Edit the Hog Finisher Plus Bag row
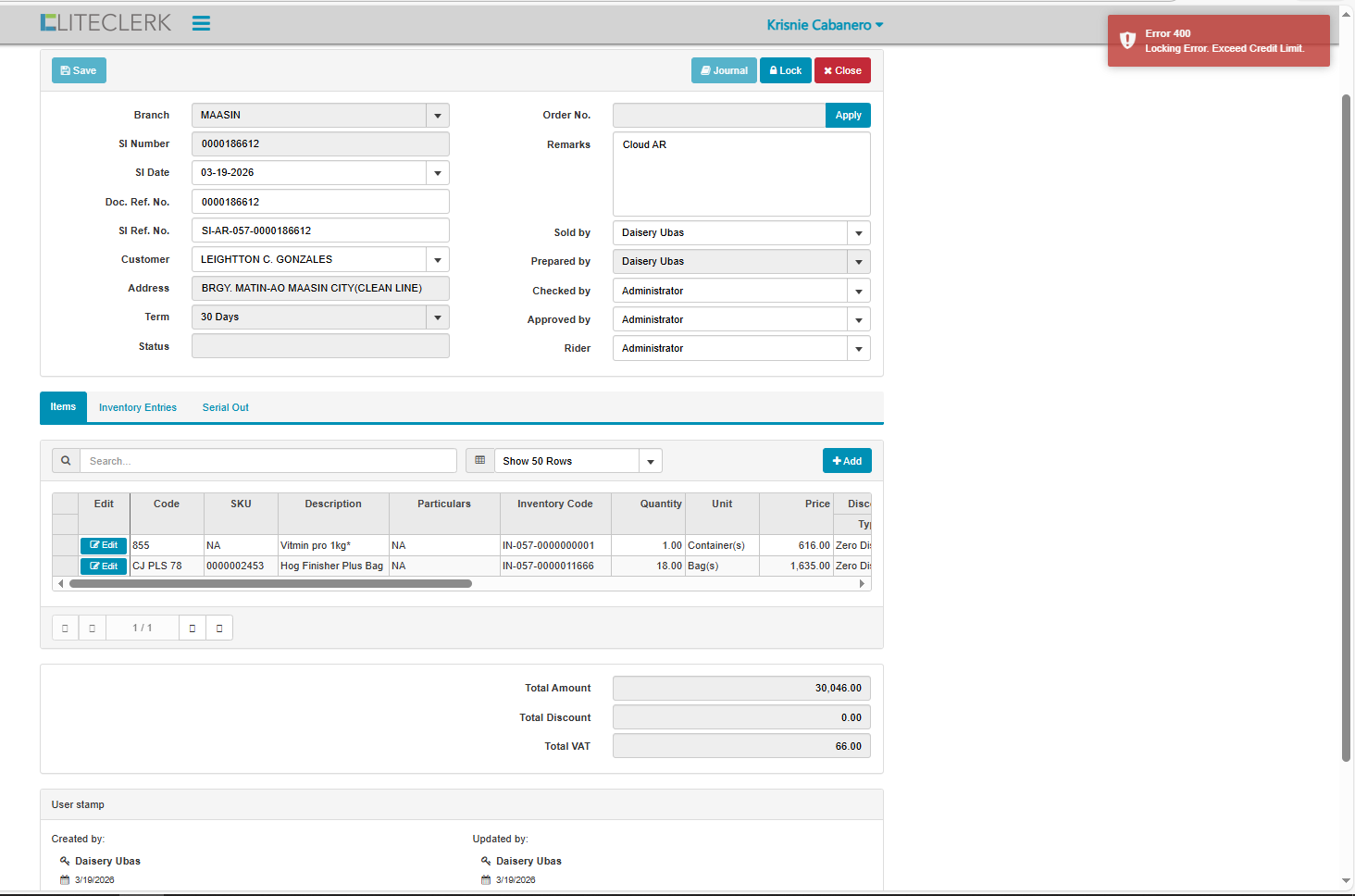The image size is (1355, 896). click(104, 566)
